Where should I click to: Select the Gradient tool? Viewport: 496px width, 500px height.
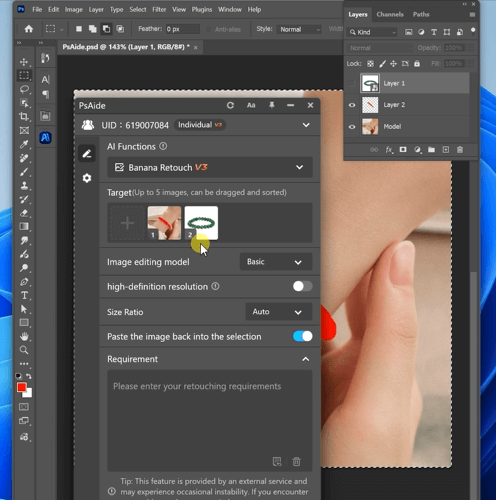(x=24, y=226)
